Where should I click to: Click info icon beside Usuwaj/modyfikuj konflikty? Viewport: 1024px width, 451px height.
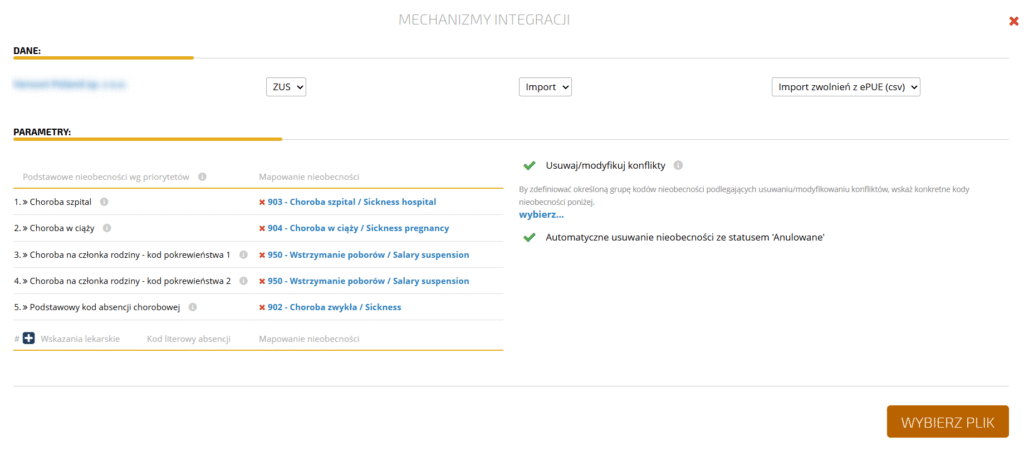[x=678, y=165]
